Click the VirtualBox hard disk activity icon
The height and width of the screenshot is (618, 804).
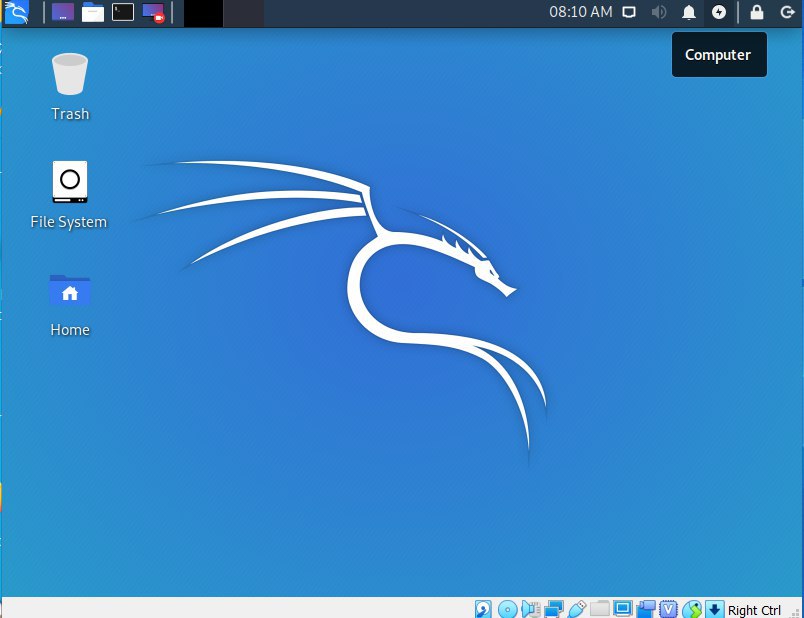[483, 609]
